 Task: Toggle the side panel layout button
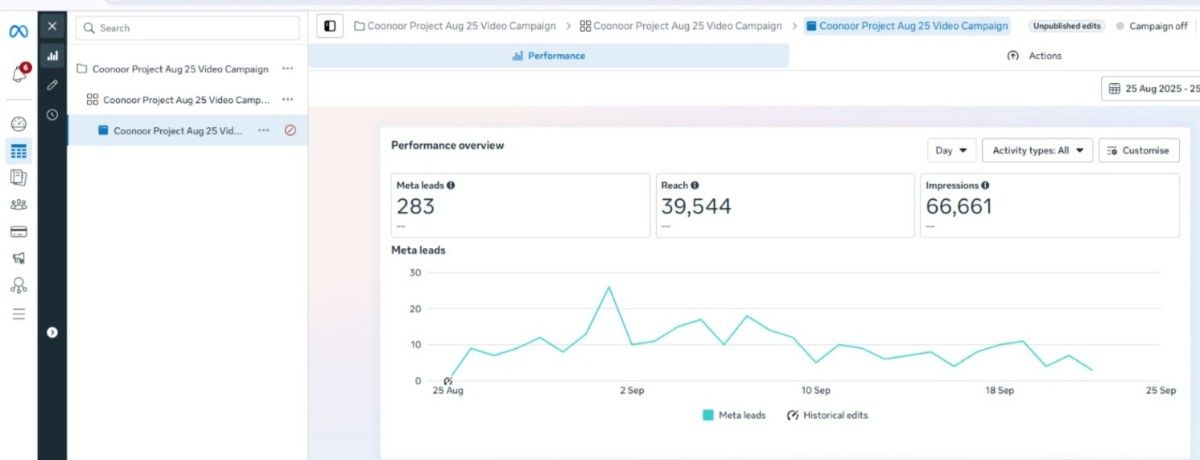(330, 26)
